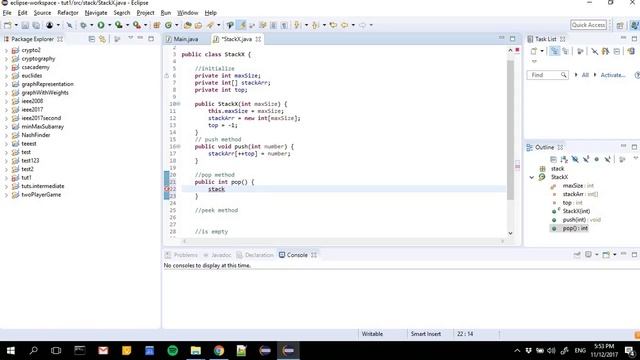
Task: Open the Debug button dropdown arrow
Action: (x=91, y=25)
